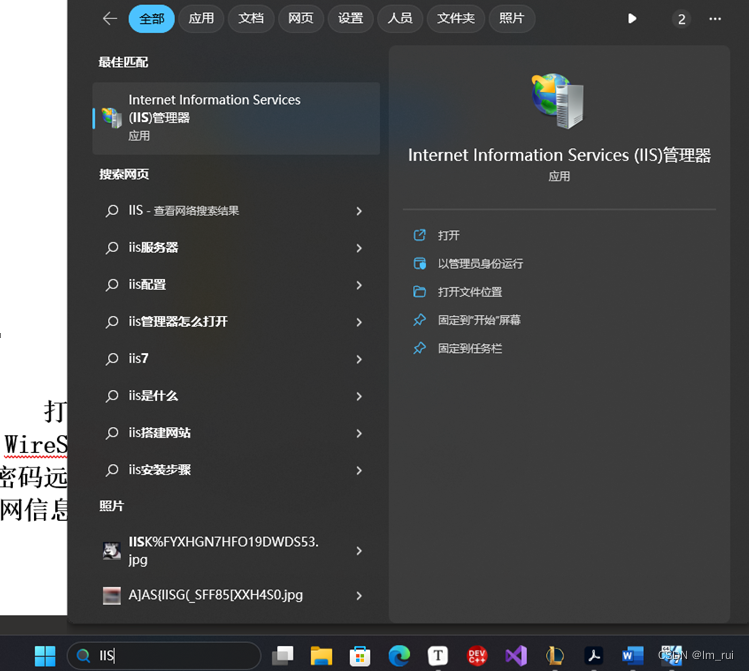Screen dimensions: 749x671
Task: Expand chevron next to iis搭建网站
Action: (x=359, y=433)
